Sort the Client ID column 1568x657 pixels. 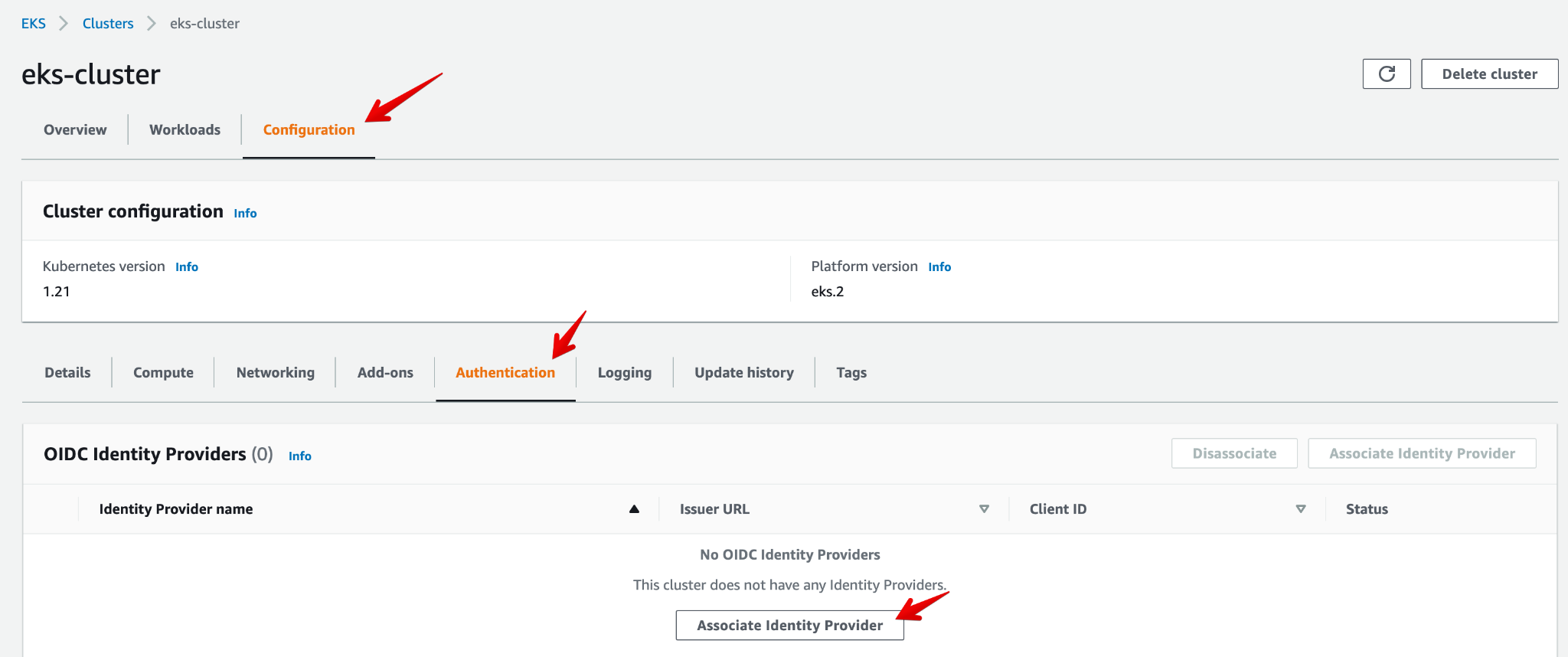1300,509
